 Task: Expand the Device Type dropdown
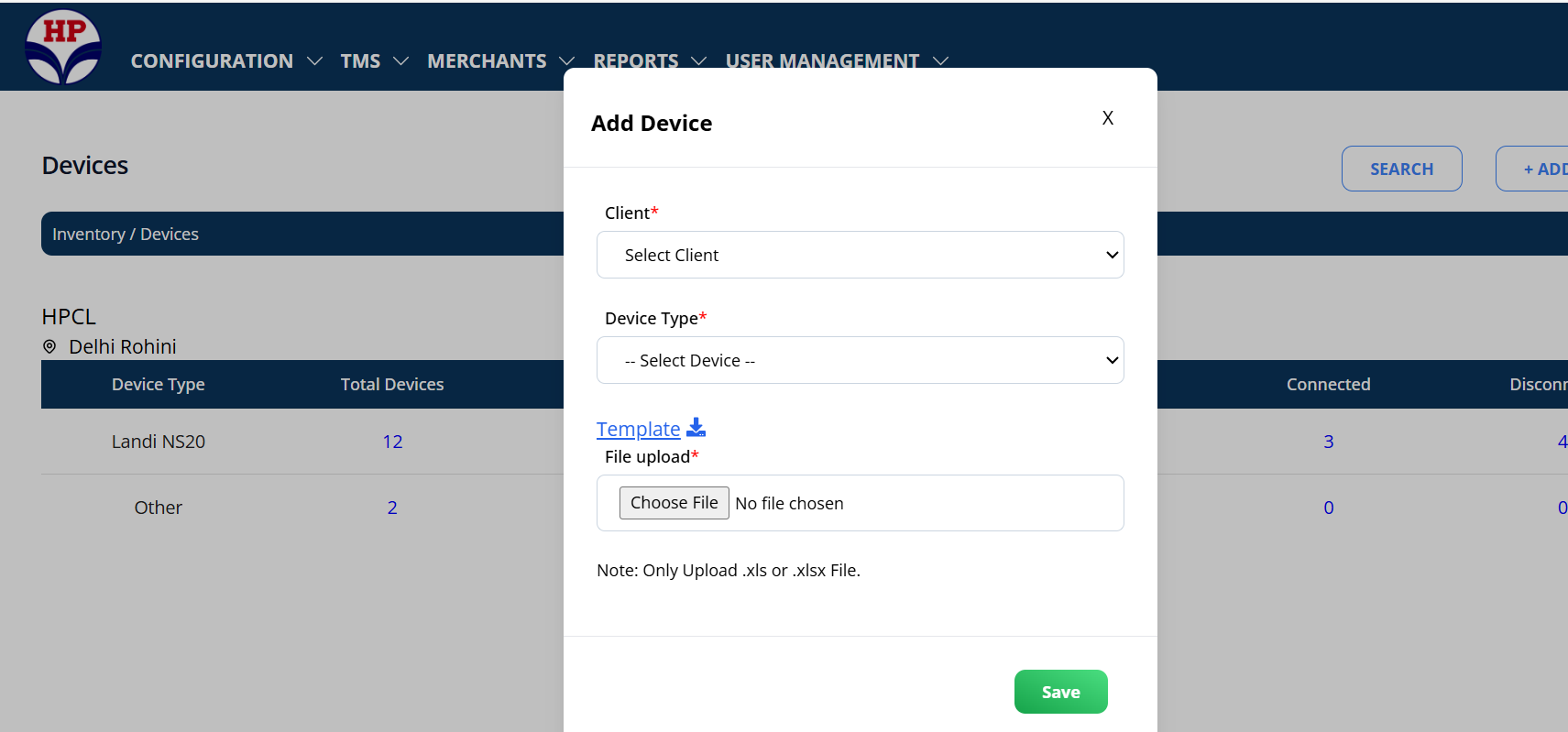point(860,360)
